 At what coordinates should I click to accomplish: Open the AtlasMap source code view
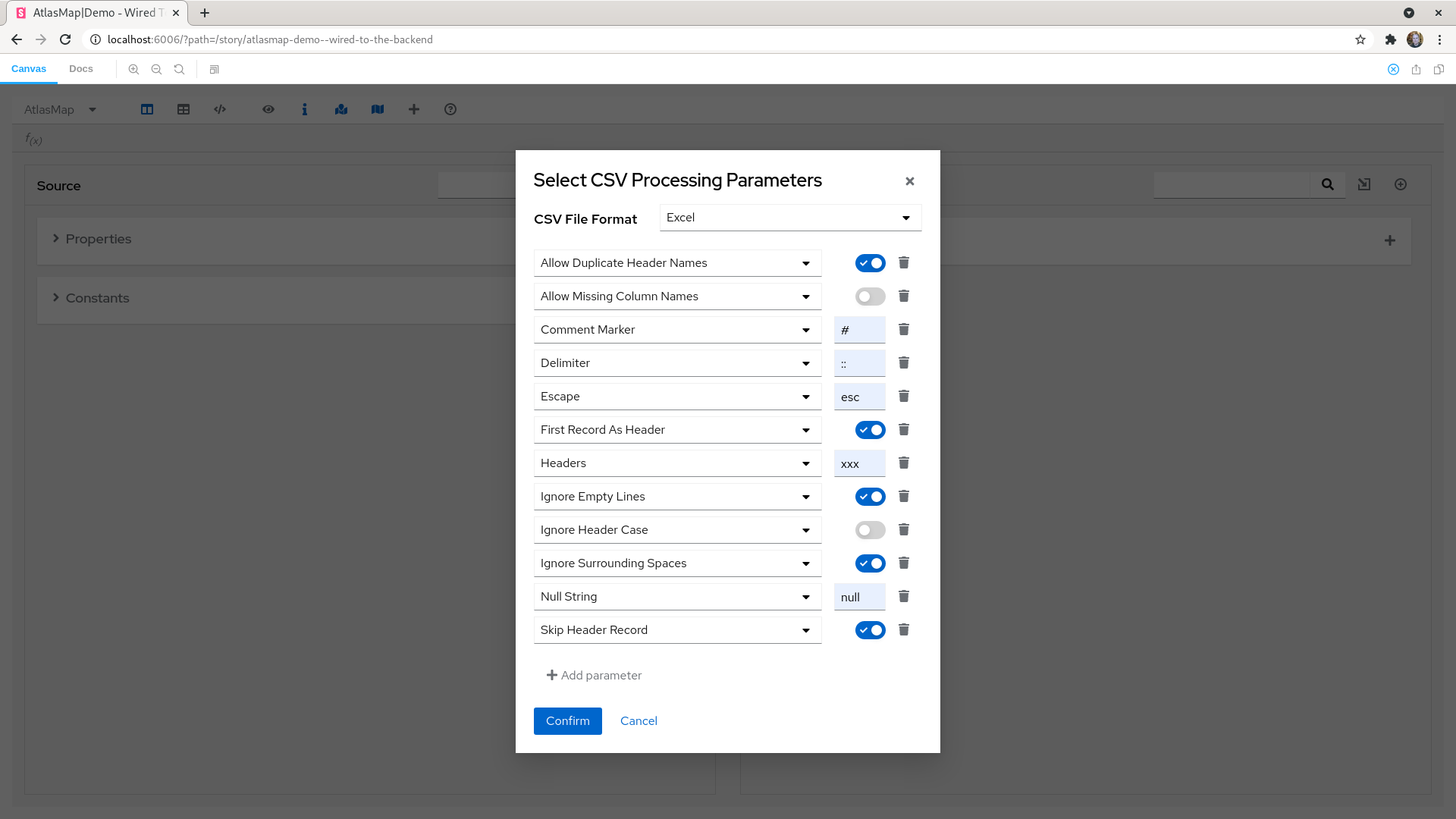[220, 109]
